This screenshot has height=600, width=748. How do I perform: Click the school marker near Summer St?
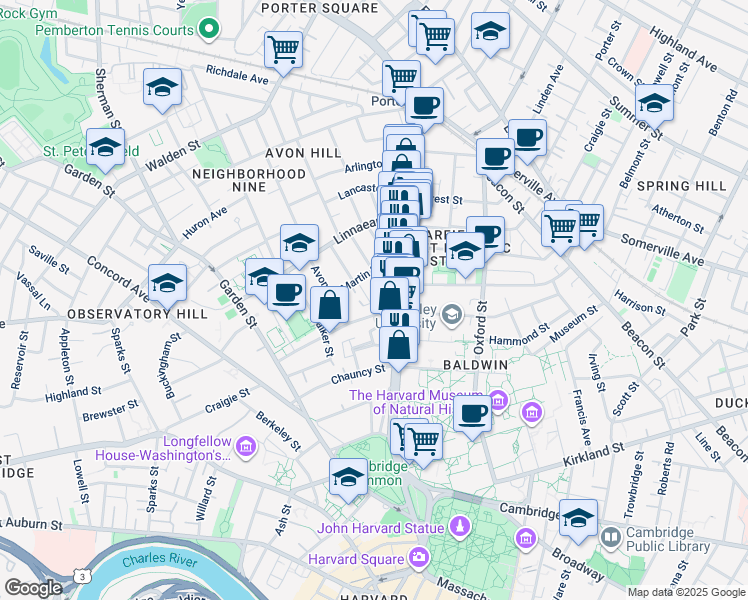654,103
